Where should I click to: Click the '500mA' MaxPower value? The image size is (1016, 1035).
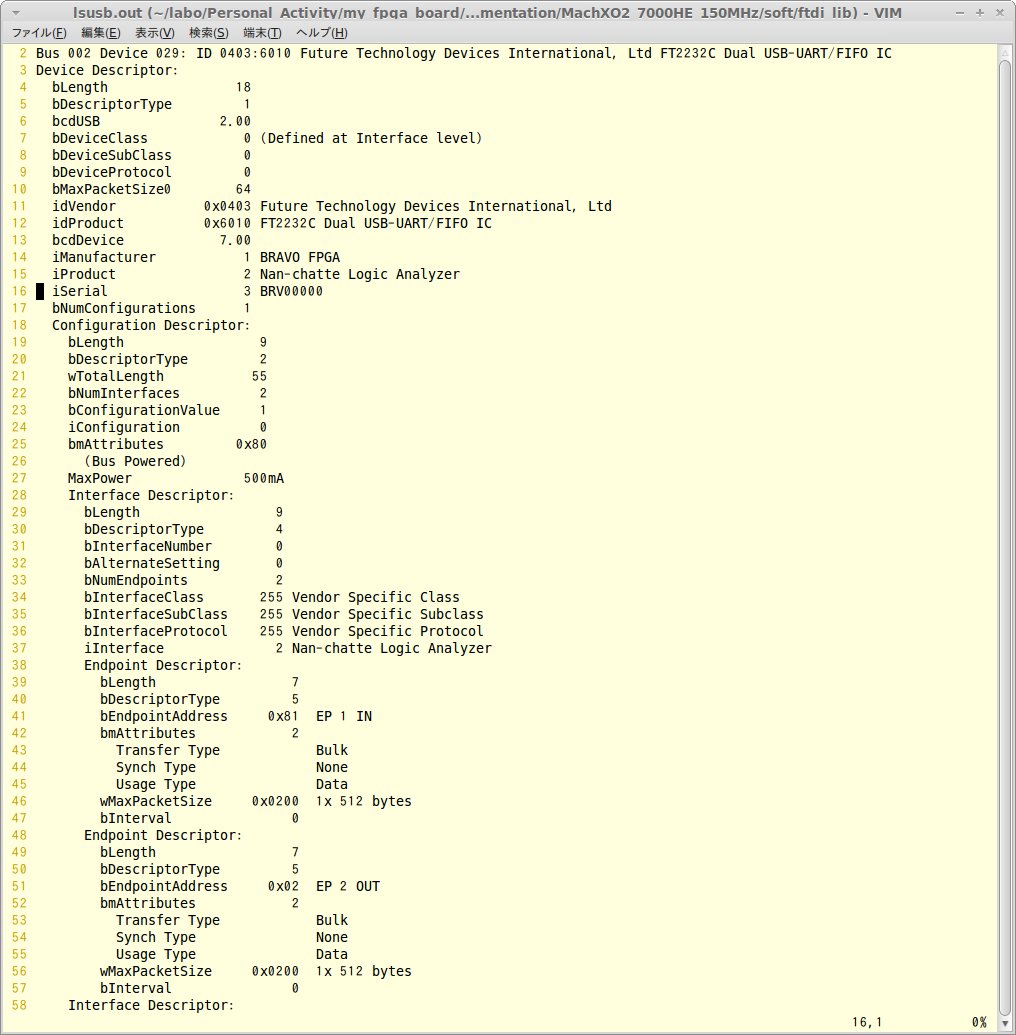click(264, 478)
